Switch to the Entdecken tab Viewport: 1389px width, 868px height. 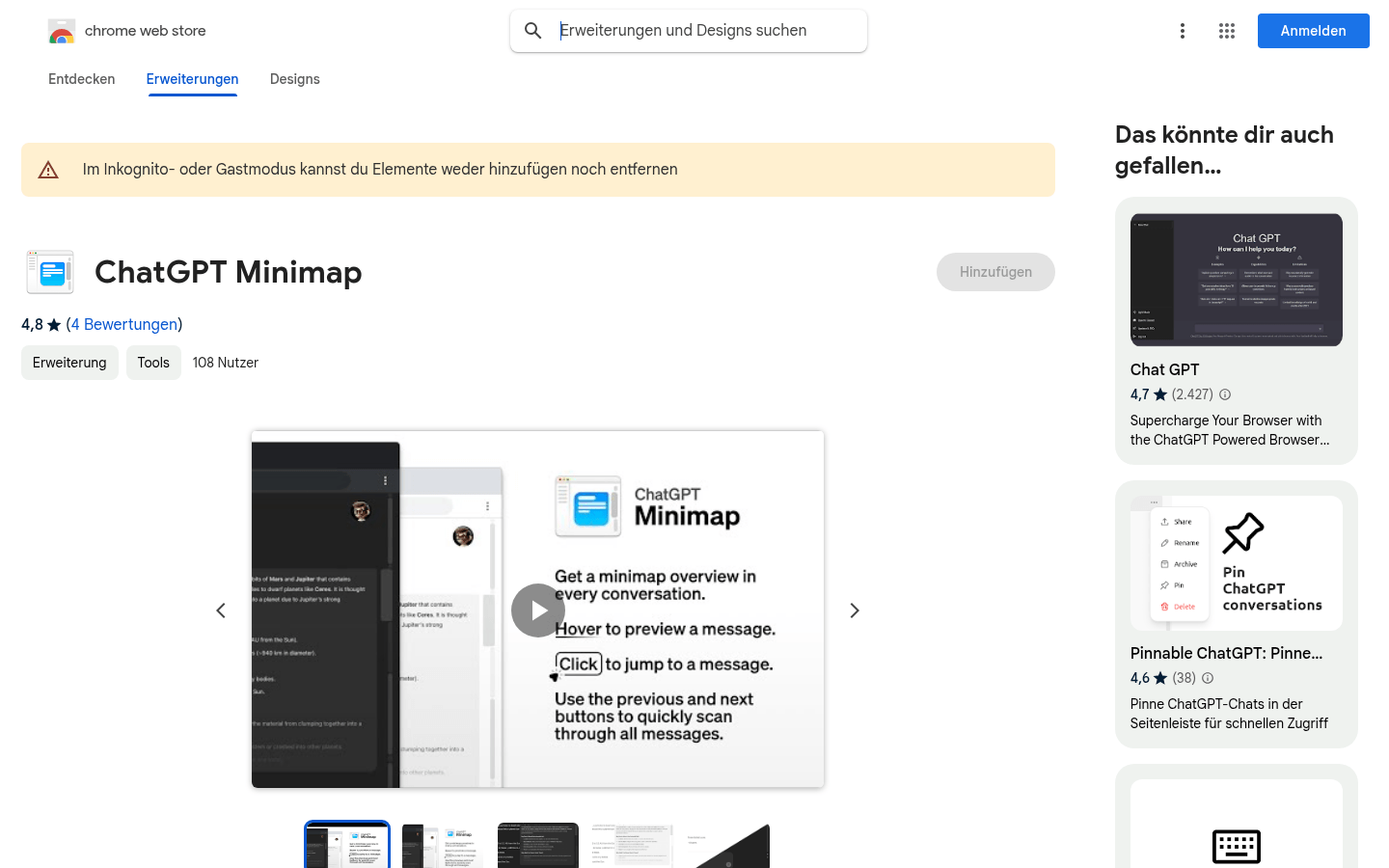[82, 79]
